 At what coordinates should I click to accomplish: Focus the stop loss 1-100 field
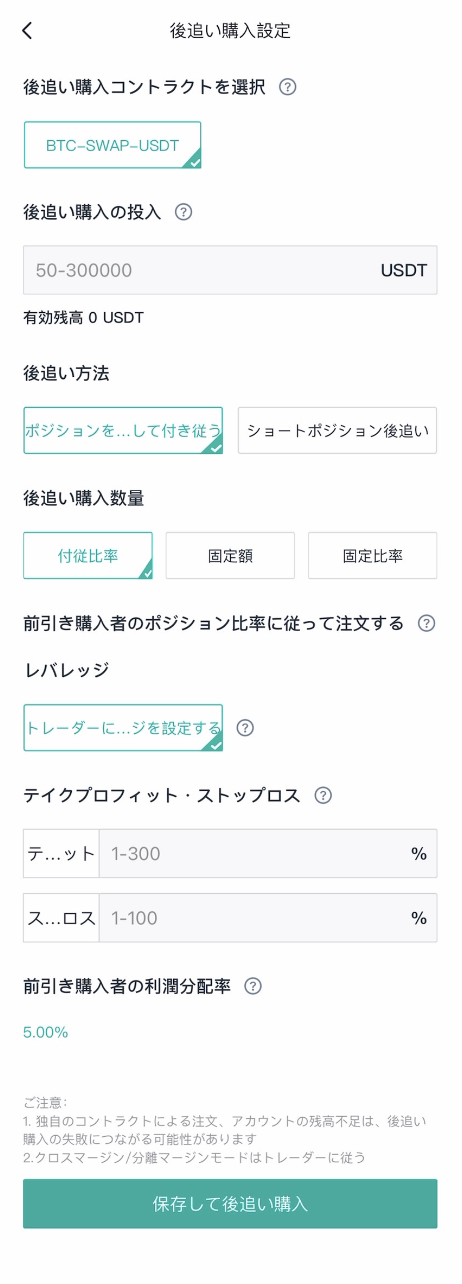click(x=268, y=918)
